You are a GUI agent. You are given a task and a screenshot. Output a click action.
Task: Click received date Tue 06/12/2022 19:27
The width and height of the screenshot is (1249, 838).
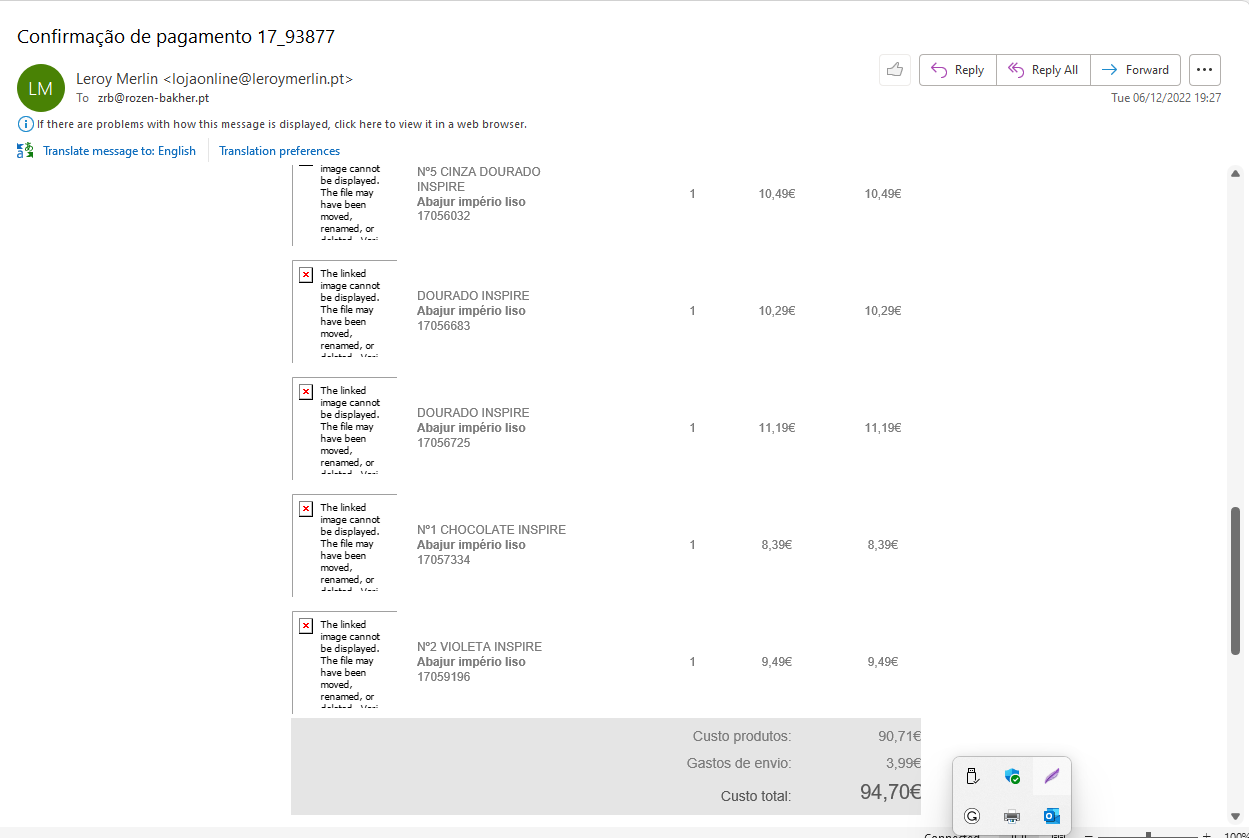tap(1166, 98)
